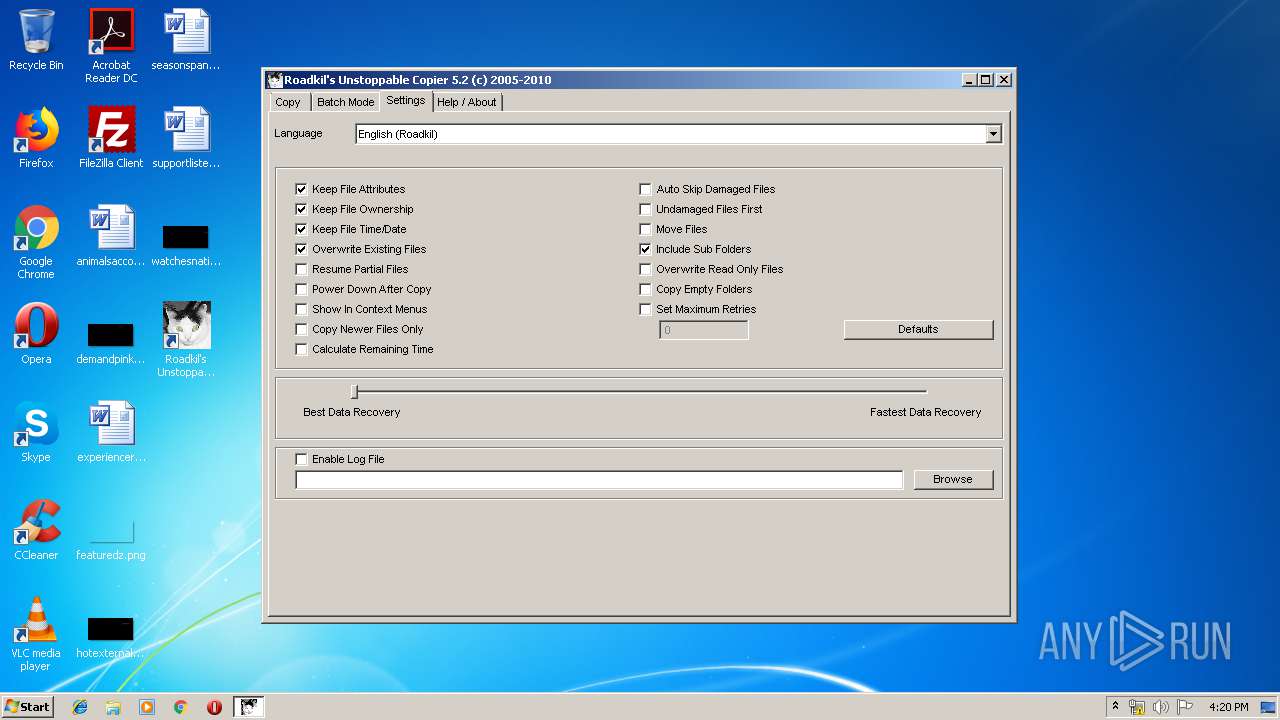The width and height of the screenshot is (1280, 720).
Task: Uncheck Keep File Ownership
Action: point(301,209)
